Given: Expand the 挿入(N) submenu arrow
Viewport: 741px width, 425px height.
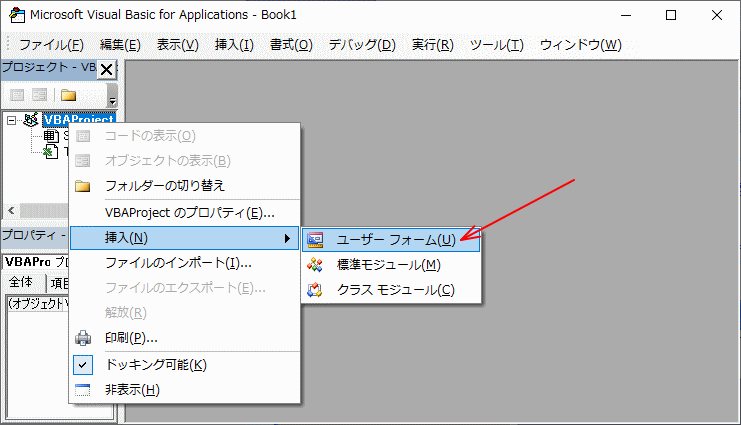Looking at the screenshot, I should pos(287,238).
